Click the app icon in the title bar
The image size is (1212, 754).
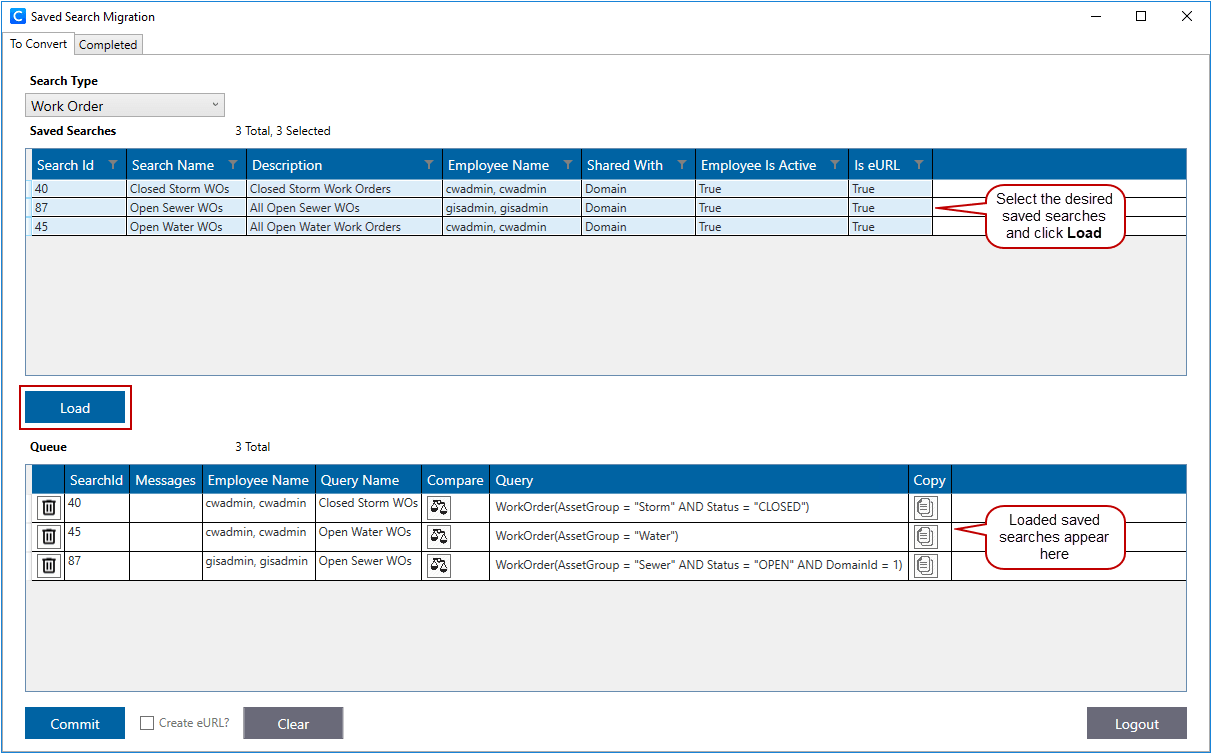click(x=17, y=17)
